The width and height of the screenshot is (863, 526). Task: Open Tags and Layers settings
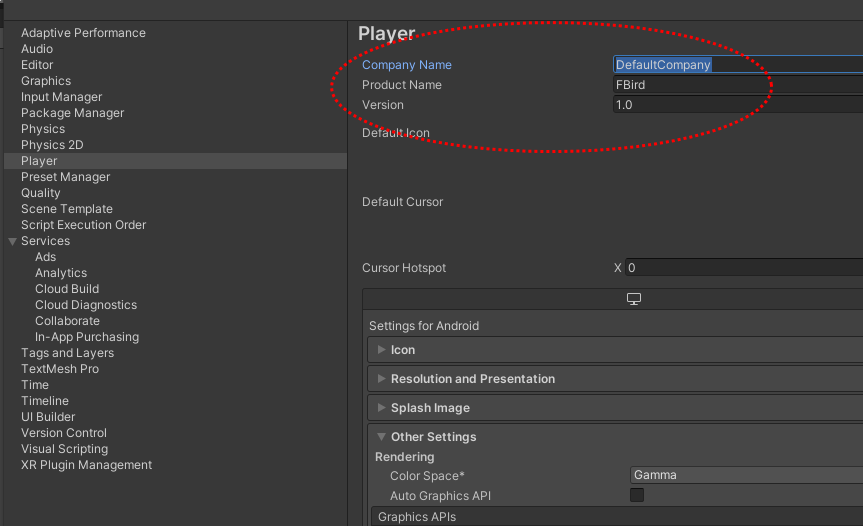67,353
